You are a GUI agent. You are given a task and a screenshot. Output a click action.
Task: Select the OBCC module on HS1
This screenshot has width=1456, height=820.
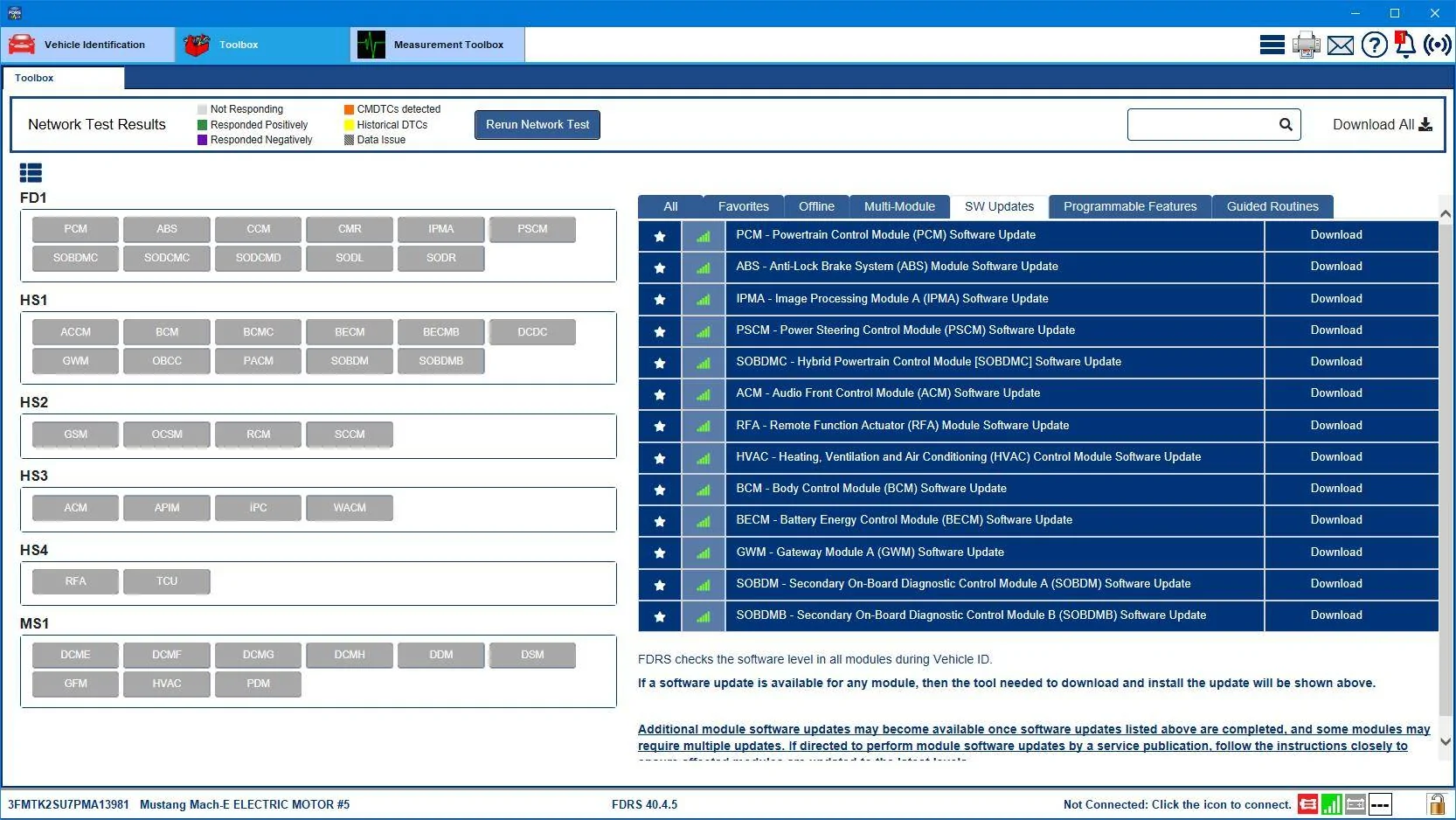167,361
